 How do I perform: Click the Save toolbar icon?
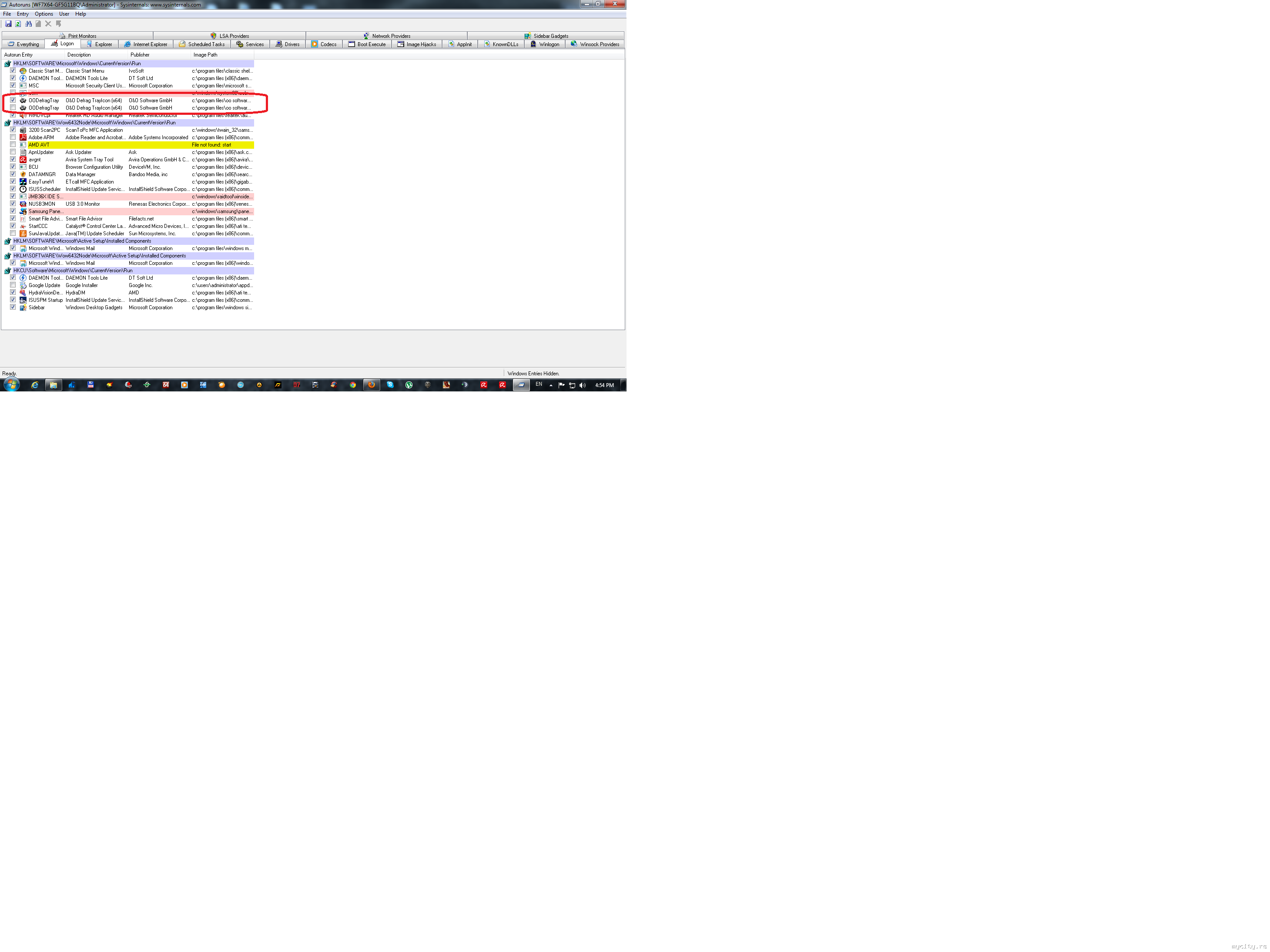click(x=8, y=24)
